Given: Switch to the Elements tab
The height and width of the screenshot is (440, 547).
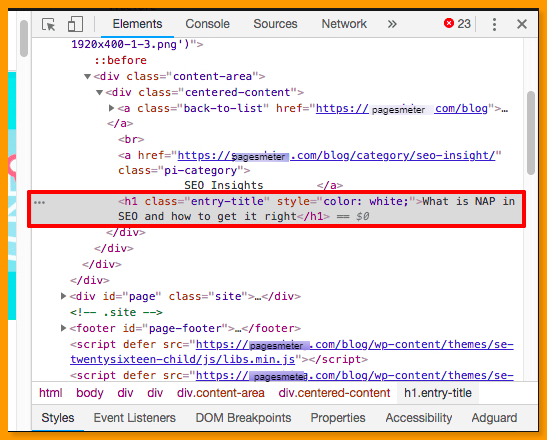Looking at the screenshot, I should pyautogui.click(x=137, y=24).
